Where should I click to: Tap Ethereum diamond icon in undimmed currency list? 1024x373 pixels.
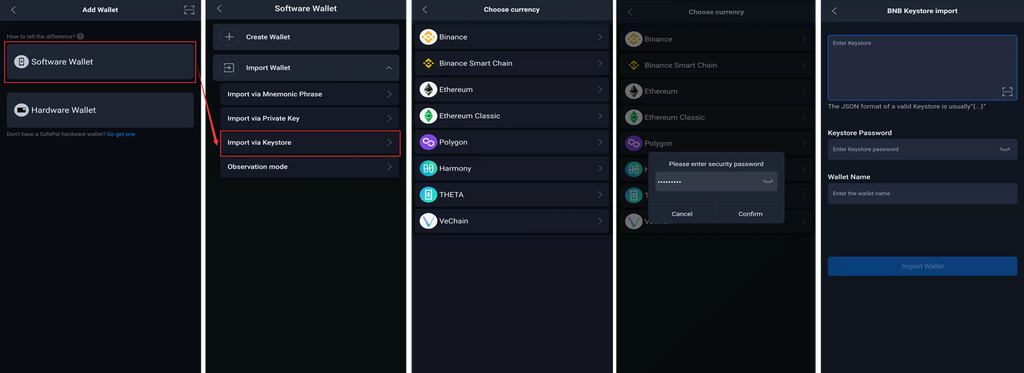(x=428, y=89)
